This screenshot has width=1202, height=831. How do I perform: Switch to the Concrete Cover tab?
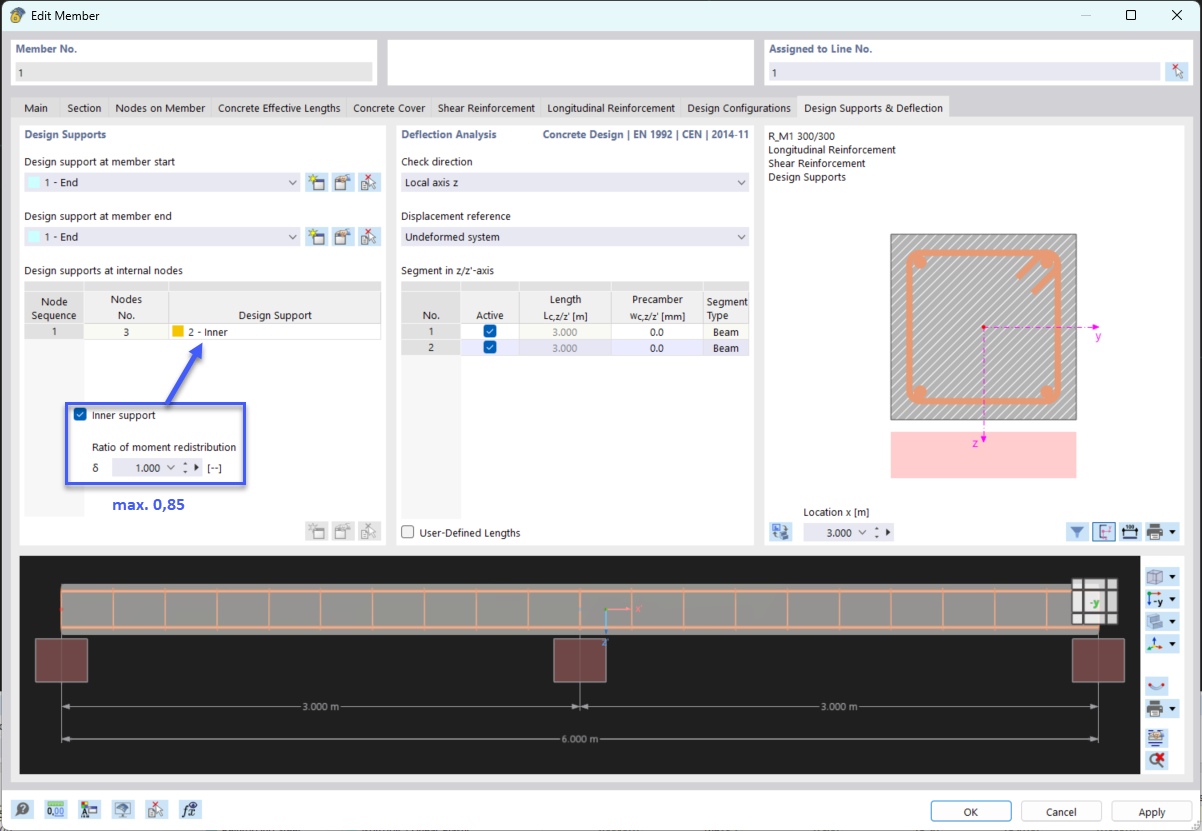click(389, 107)
